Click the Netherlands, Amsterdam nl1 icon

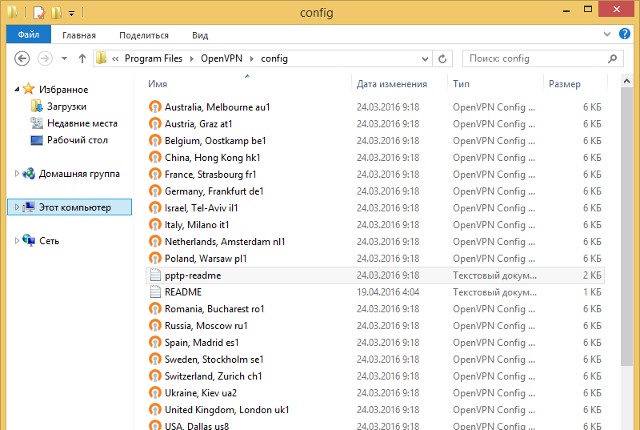[155, 242]
